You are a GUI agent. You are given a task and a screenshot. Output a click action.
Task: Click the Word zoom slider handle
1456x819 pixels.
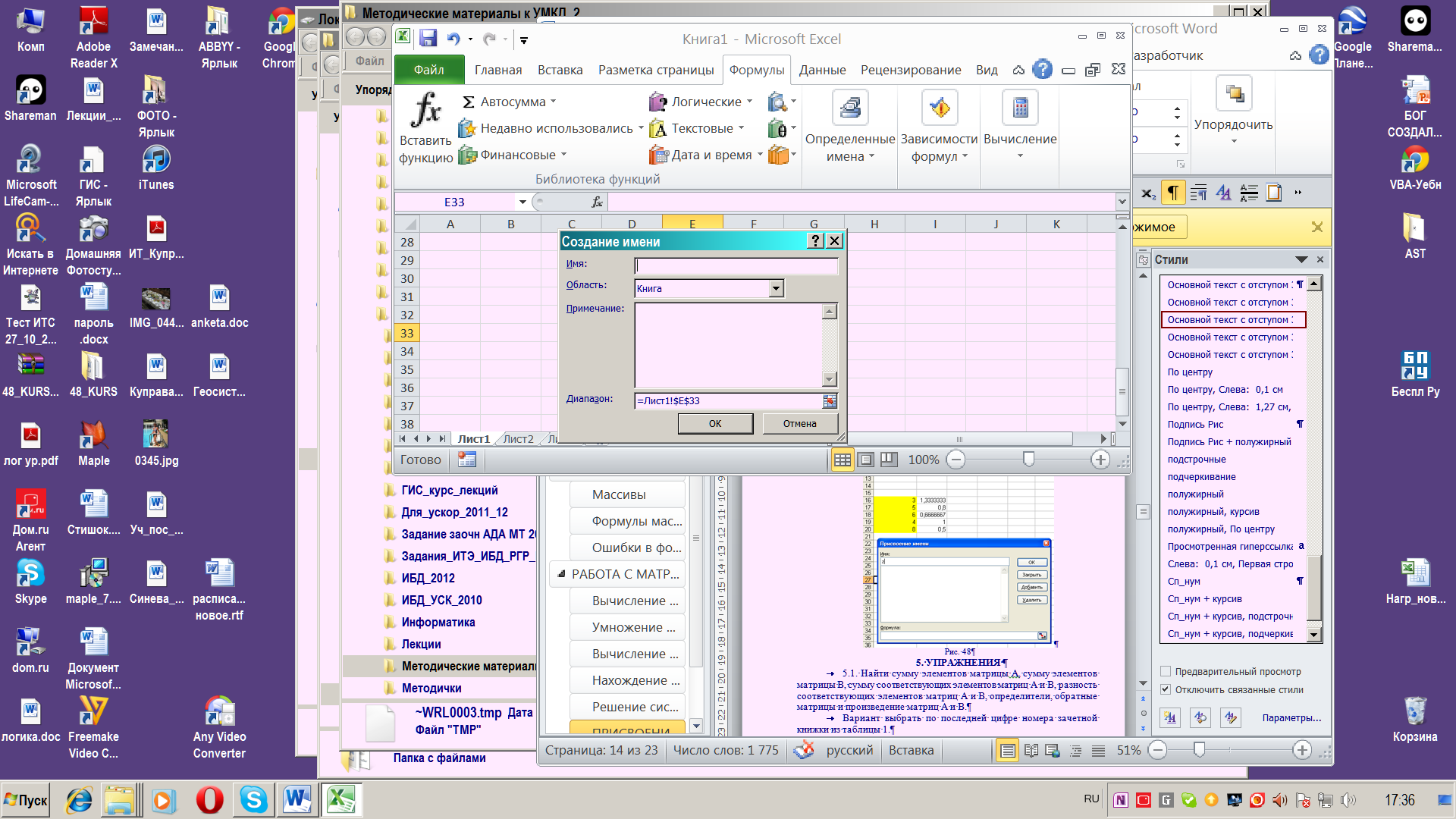pos(1199,750)
